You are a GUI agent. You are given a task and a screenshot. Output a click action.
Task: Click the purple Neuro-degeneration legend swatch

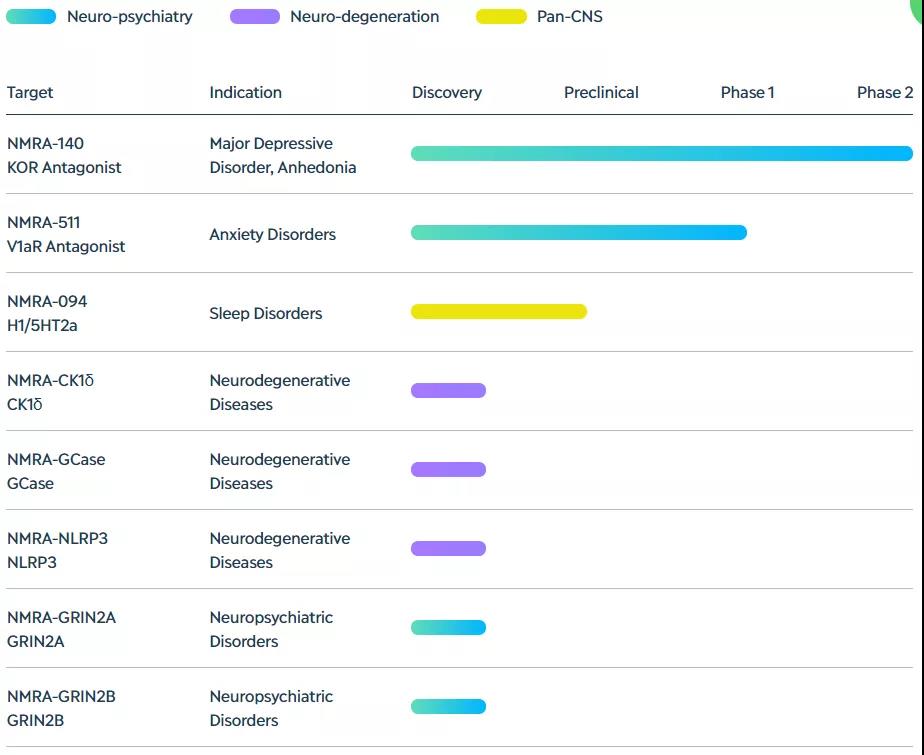coord(254,17)
